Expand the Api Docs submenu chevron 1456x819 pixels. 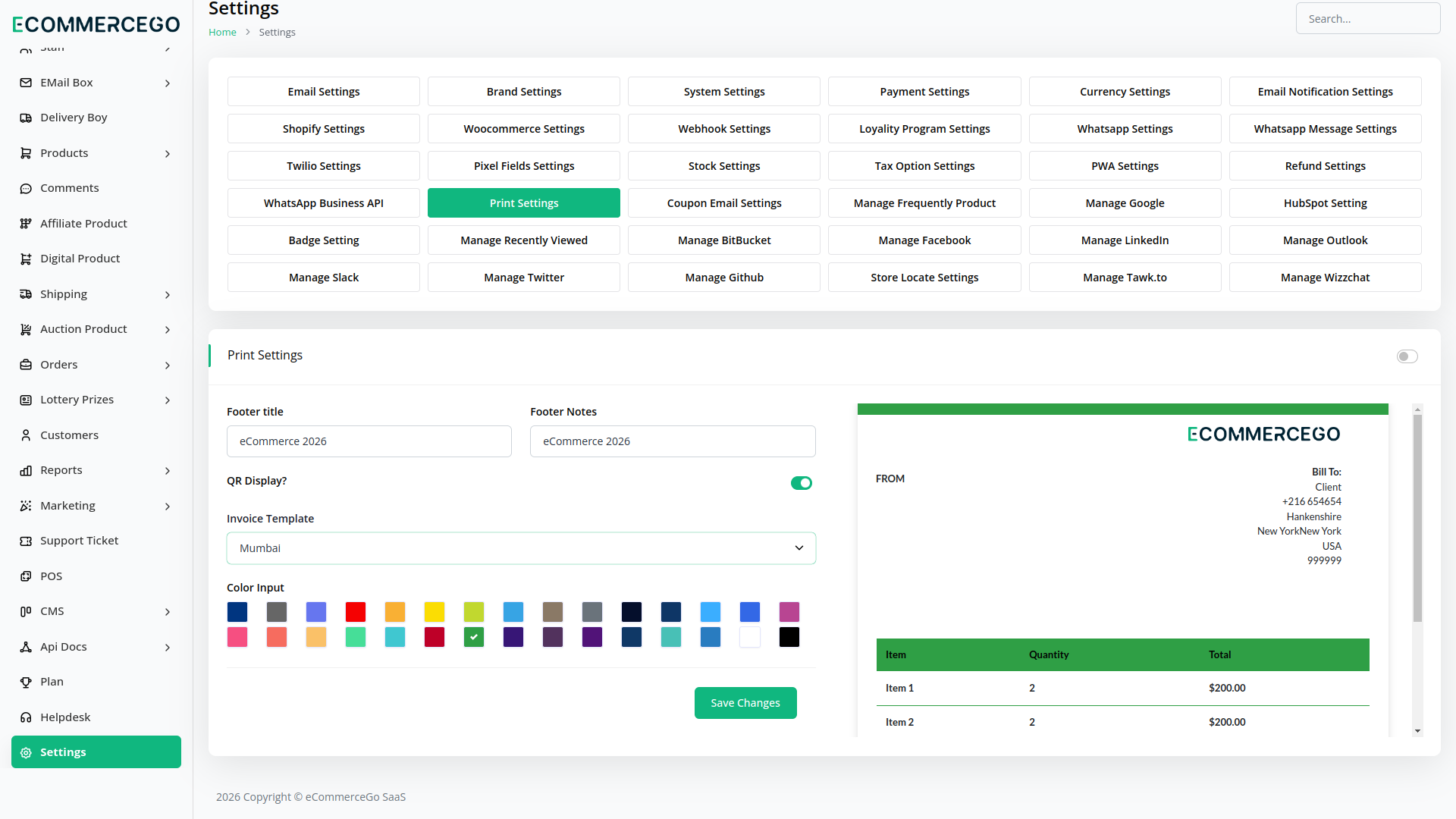[168, 648]
